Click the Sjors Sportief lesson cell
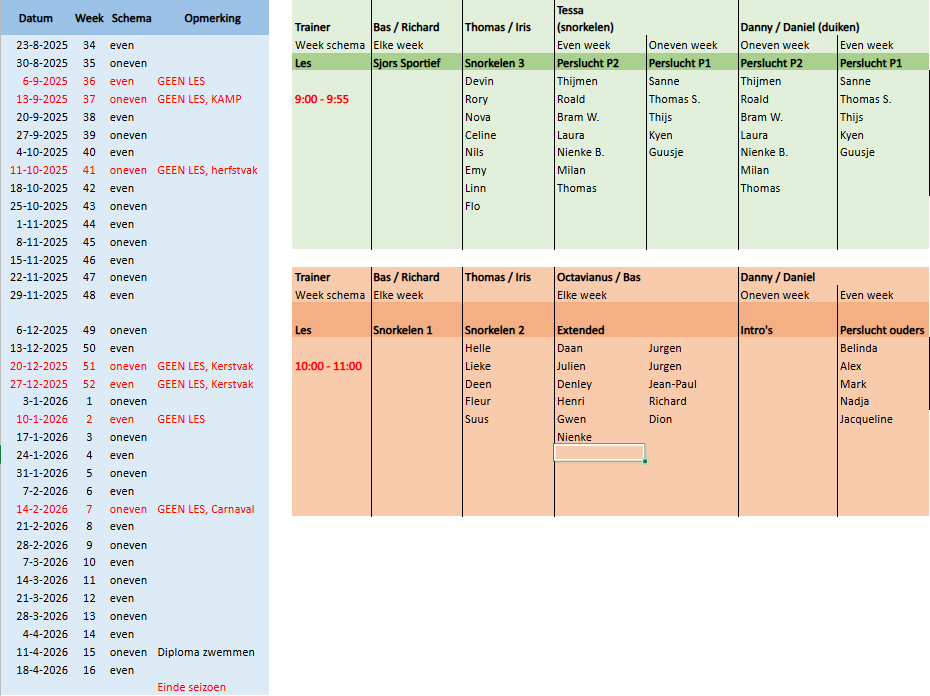 point(407,63)
